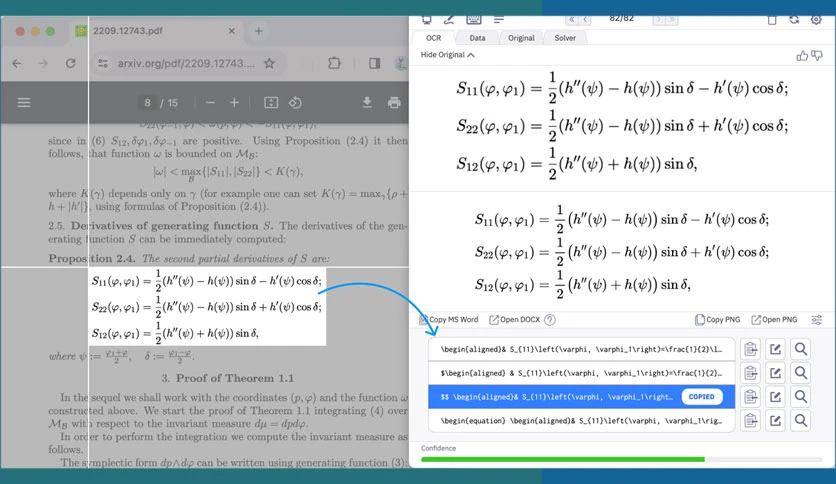Search the highlighted $$ \begin{aligned} row
The image size is (836, 484).
pos(800,397)
